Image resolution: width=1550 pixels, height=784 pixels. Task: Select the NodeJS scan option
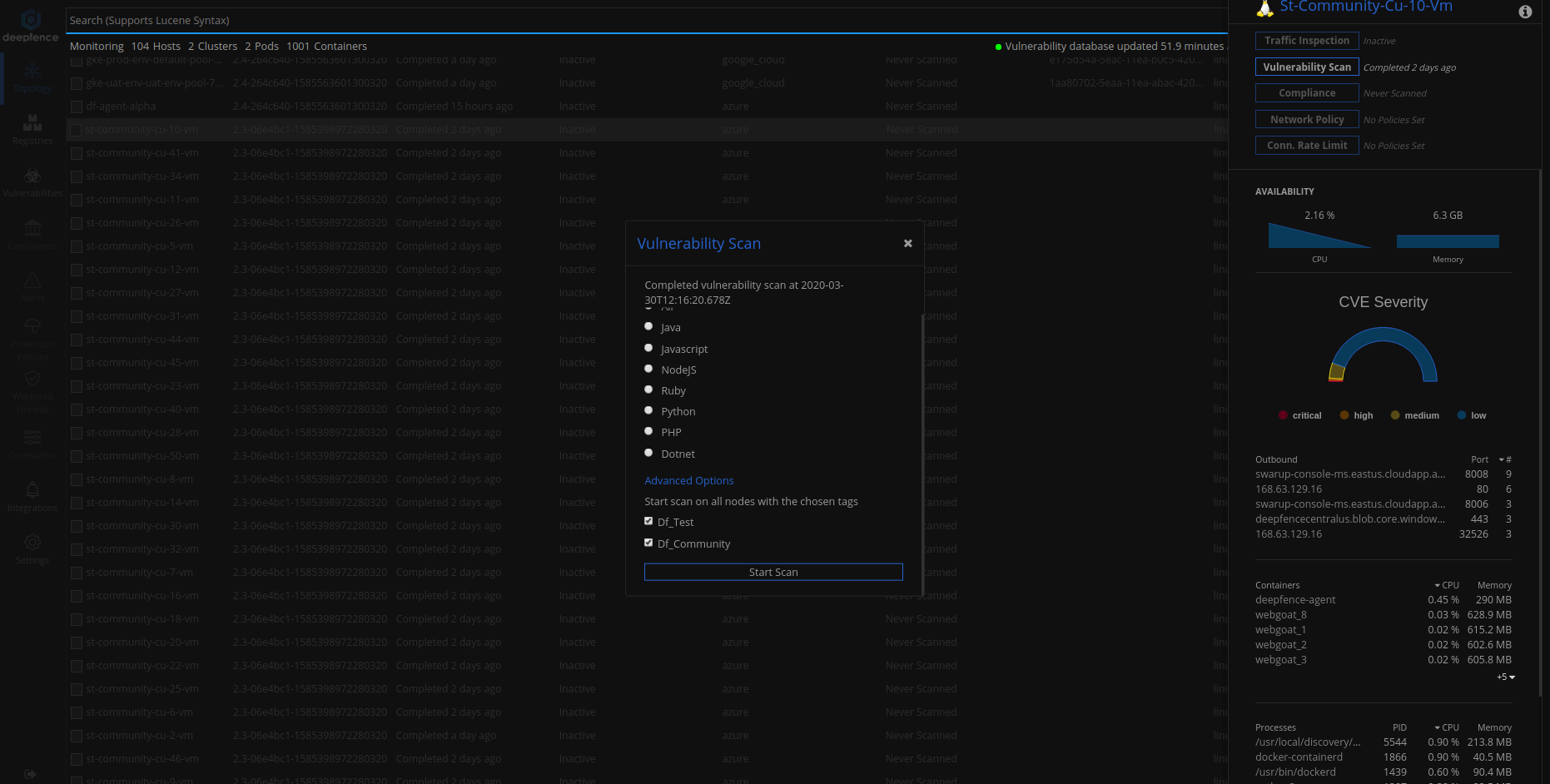[648, 369]
